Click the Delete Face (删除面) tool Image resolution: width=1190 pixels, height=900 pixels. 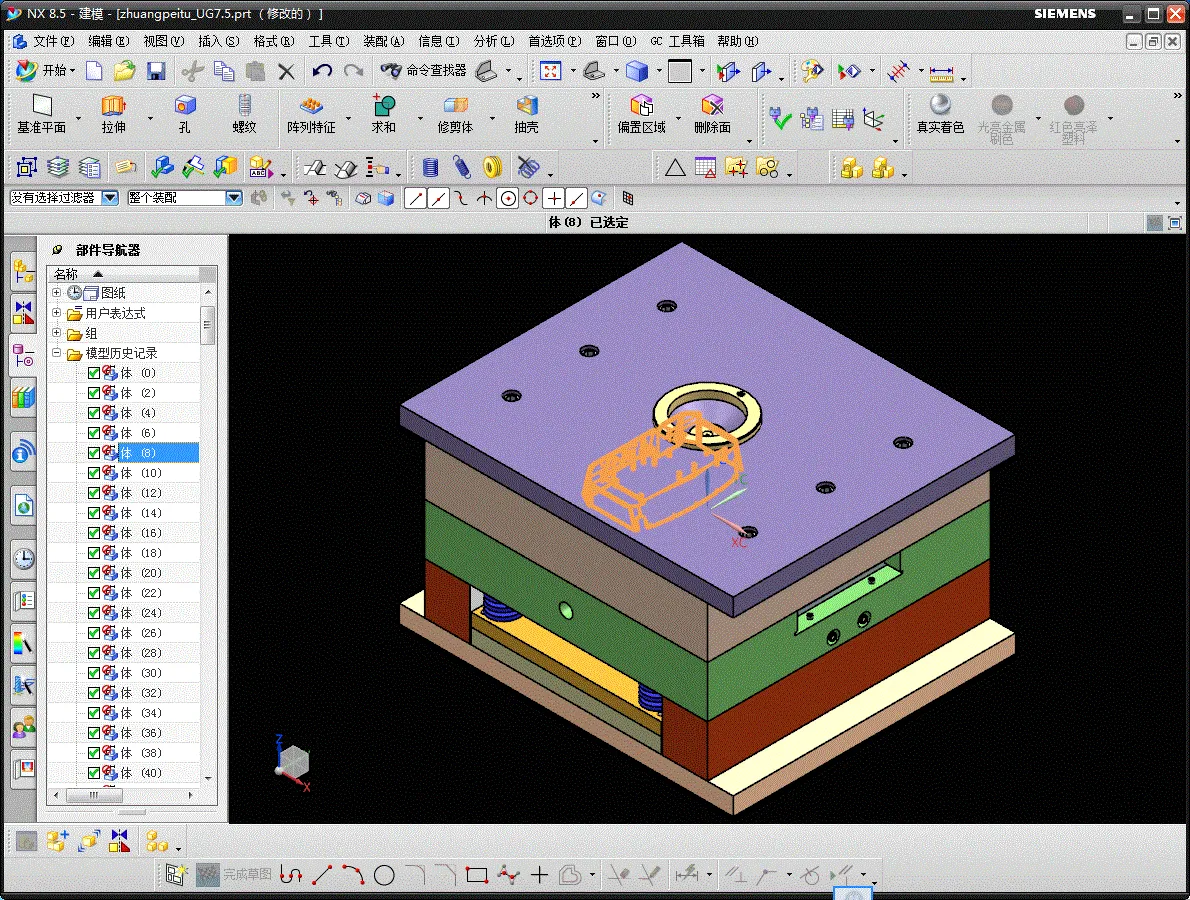click(712, 115)
